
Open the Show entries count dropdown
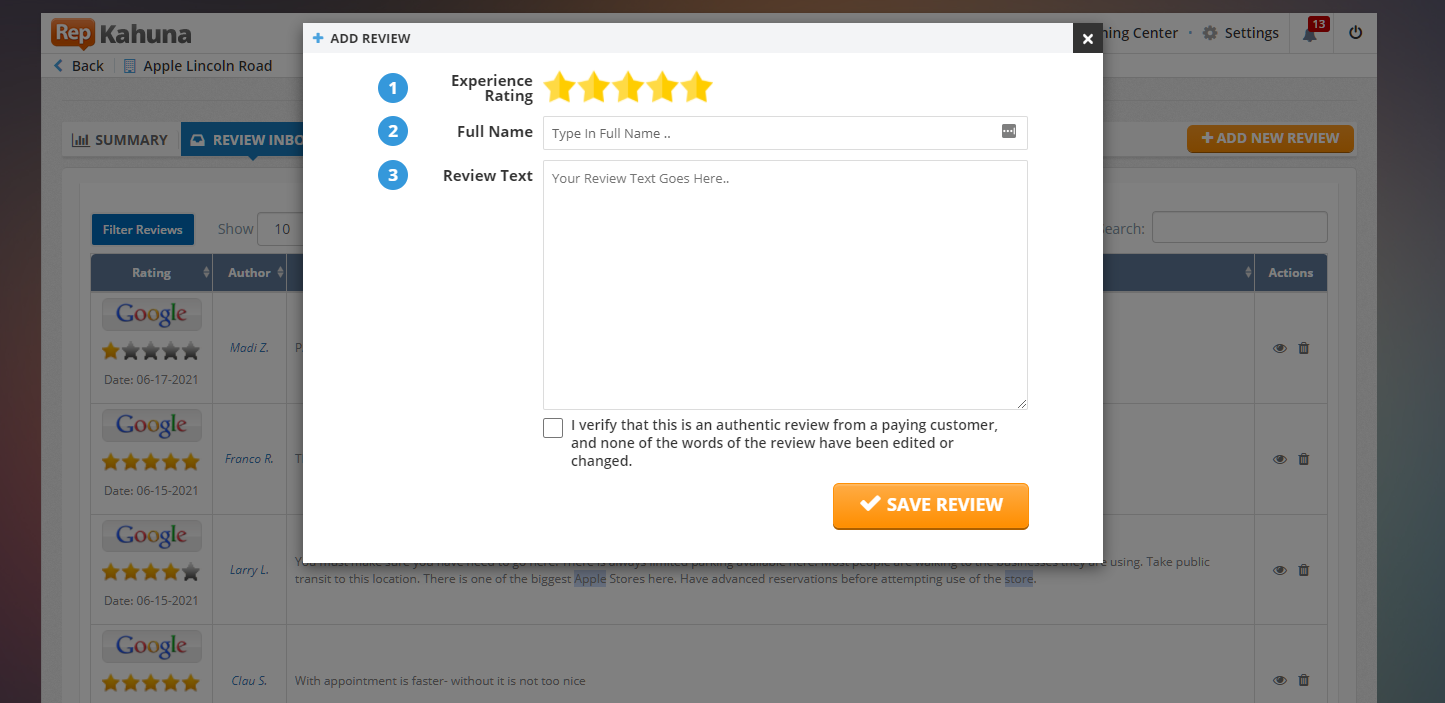pos(282,229)
